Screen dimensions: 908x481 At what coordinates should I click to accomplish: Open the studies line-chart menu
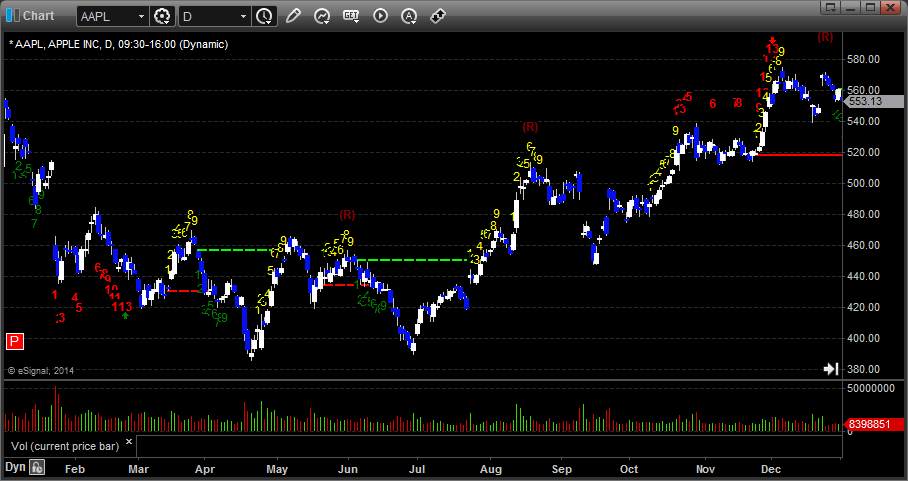(x=322, y=16)
